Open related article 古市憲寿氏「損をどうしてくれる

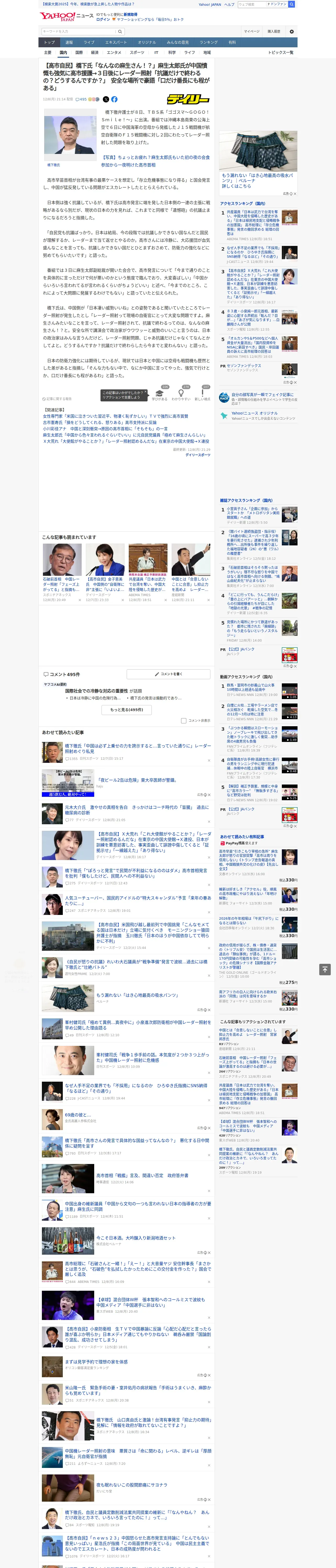[99, 422]
